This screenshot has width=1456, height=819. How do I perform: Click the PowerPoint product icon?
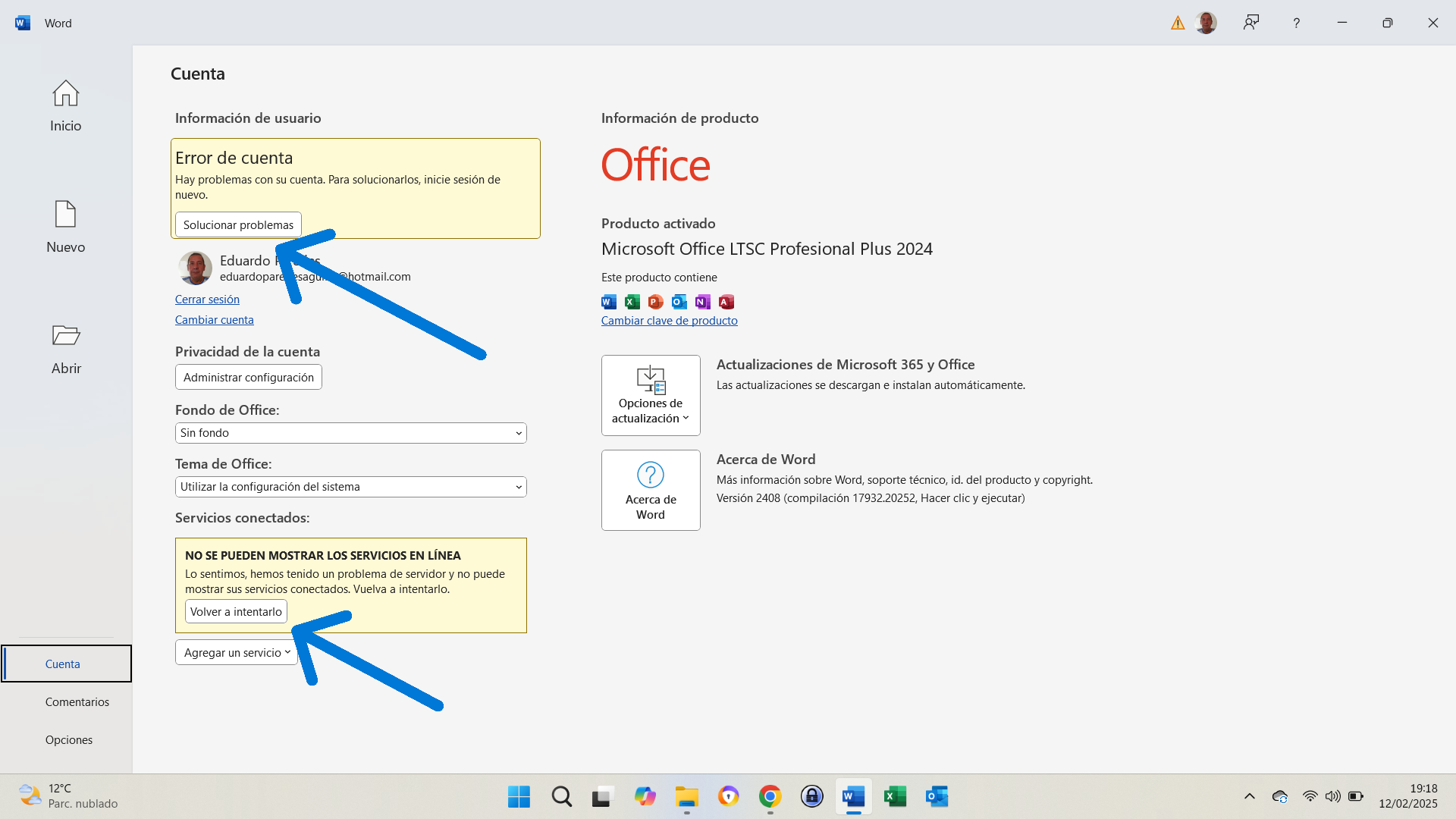tap(656, 302)
